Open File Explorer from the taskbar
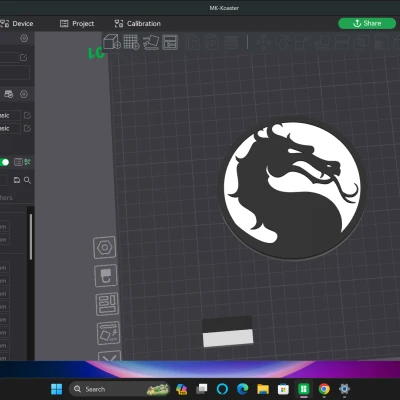The height and width of the screenshot is (400, 400). (263, 389)
